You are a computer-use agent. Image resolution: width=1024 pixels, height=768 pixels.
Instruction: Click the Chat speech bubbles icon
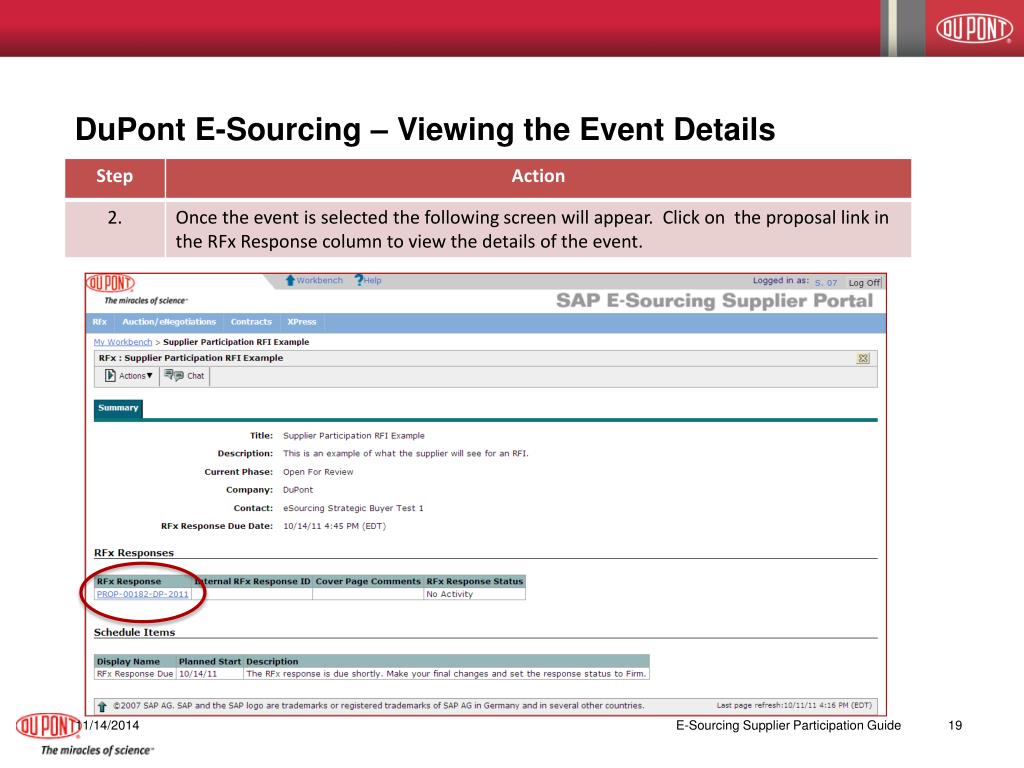(x=174, y=376)
